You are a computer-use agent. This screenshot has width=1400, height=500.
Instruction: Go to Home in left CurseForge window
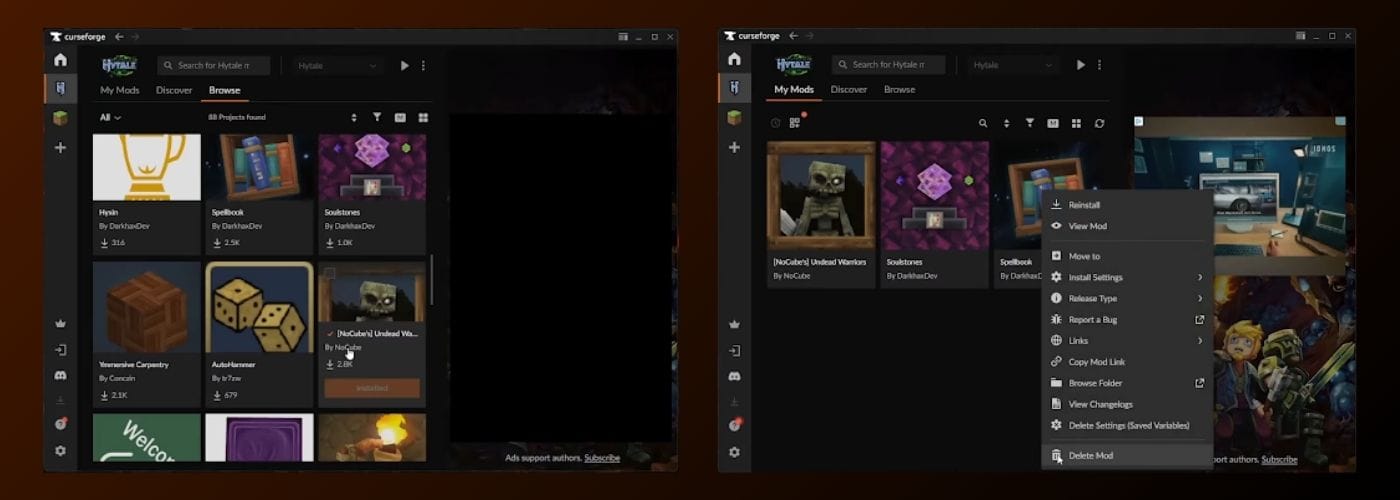[60, 60]
